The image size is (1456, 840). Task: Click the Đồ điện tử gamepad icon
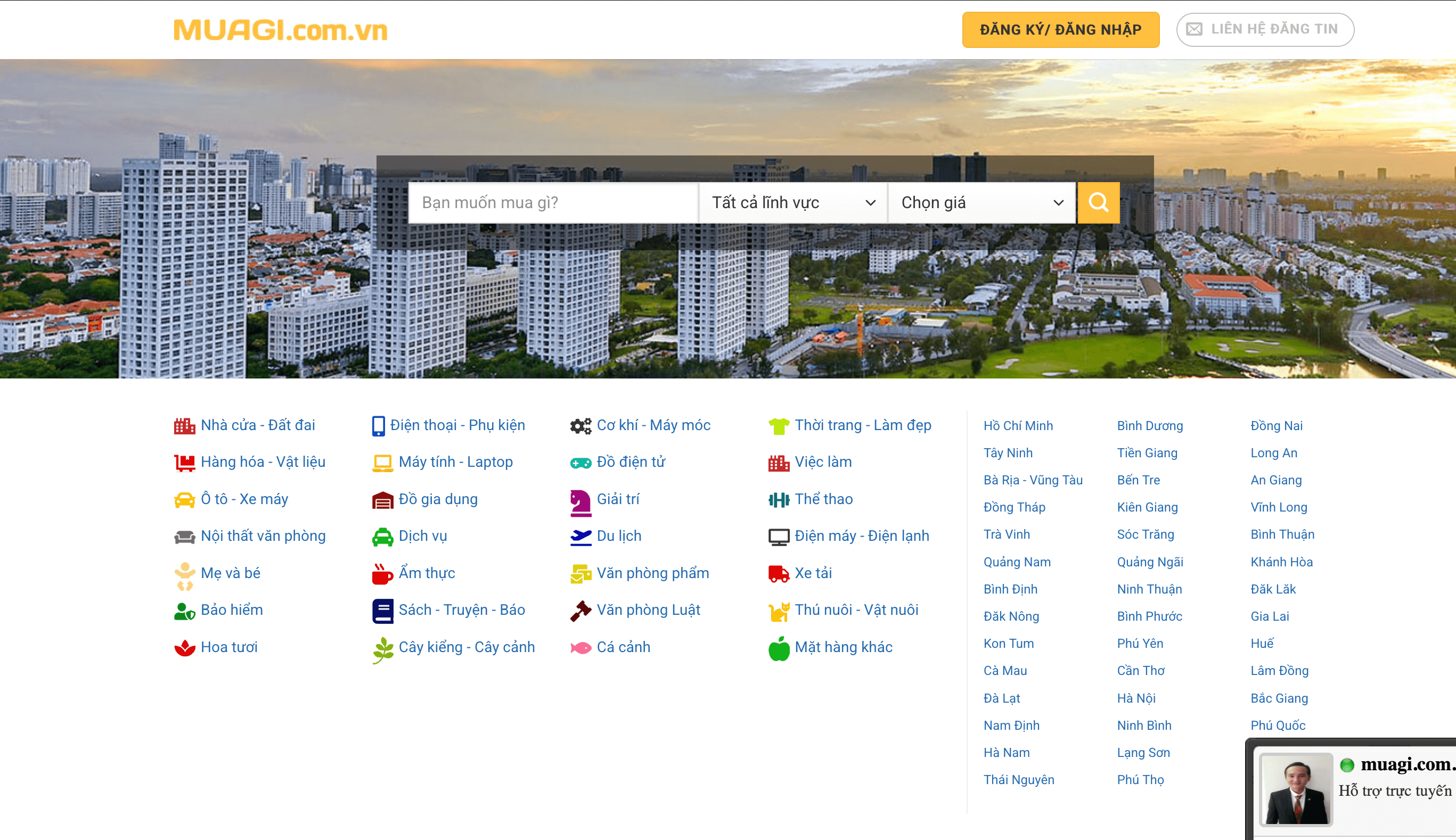(580, 463)
